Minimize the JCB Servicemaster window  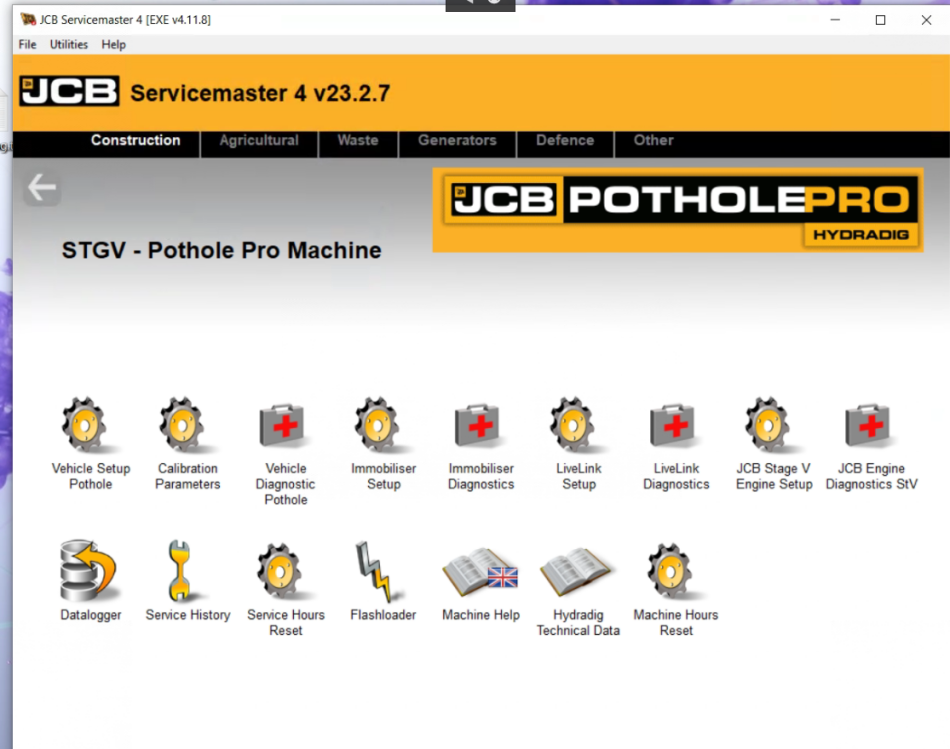pos(835,19)
